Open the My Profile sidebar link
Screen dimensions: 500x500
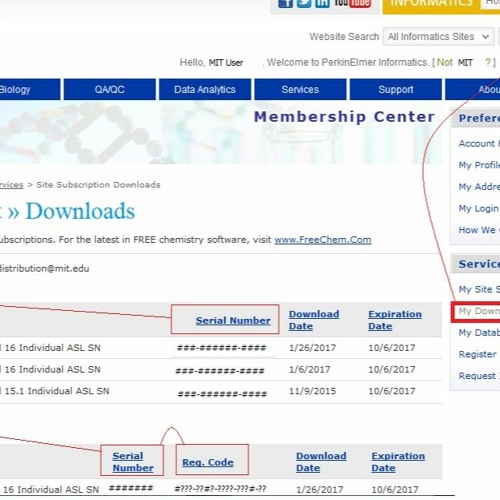click(x=479, y=165)
